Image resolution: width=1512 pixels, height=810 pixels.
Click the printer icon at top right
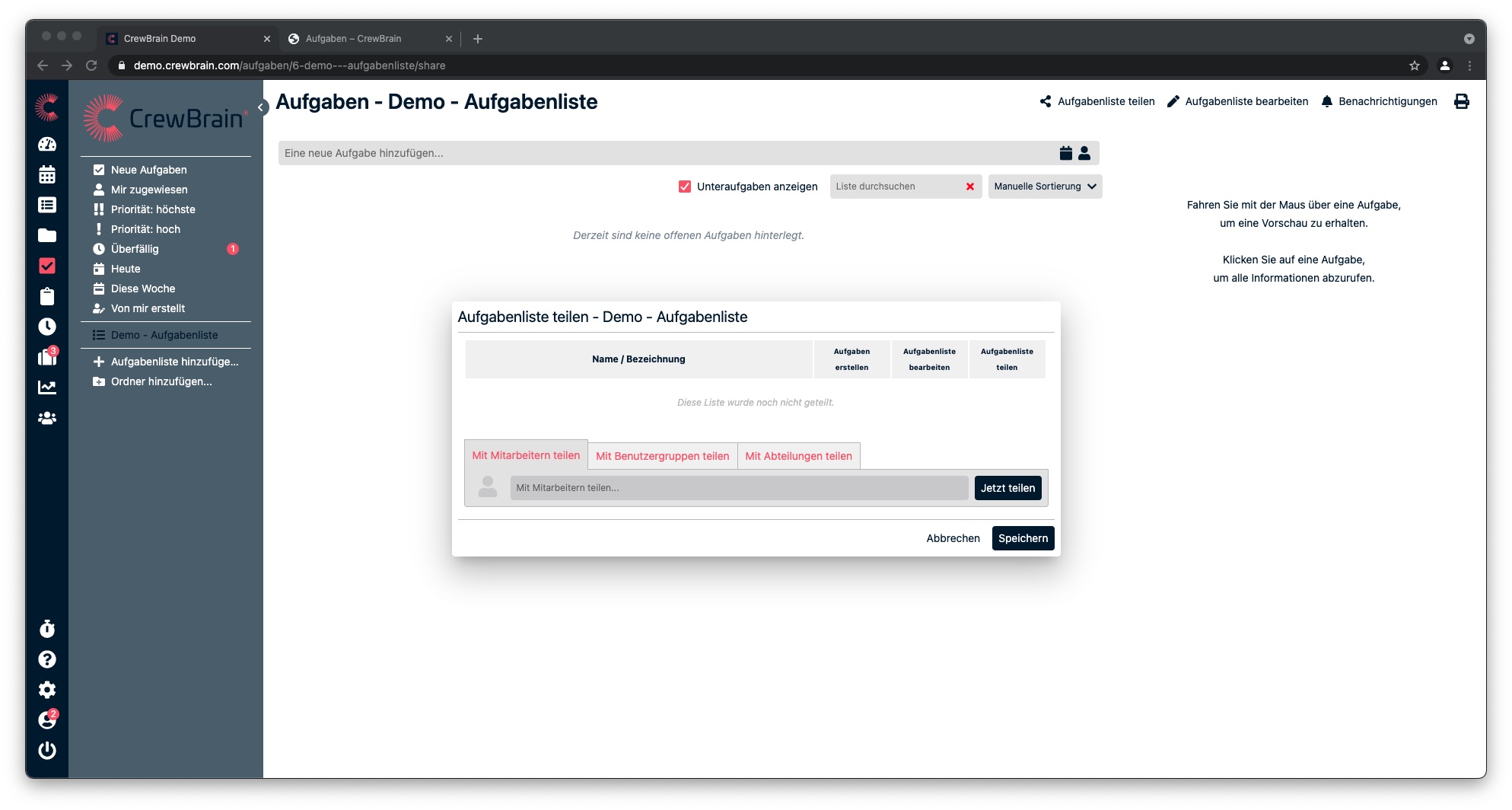pyautogui.click(x=1461, y=101)
